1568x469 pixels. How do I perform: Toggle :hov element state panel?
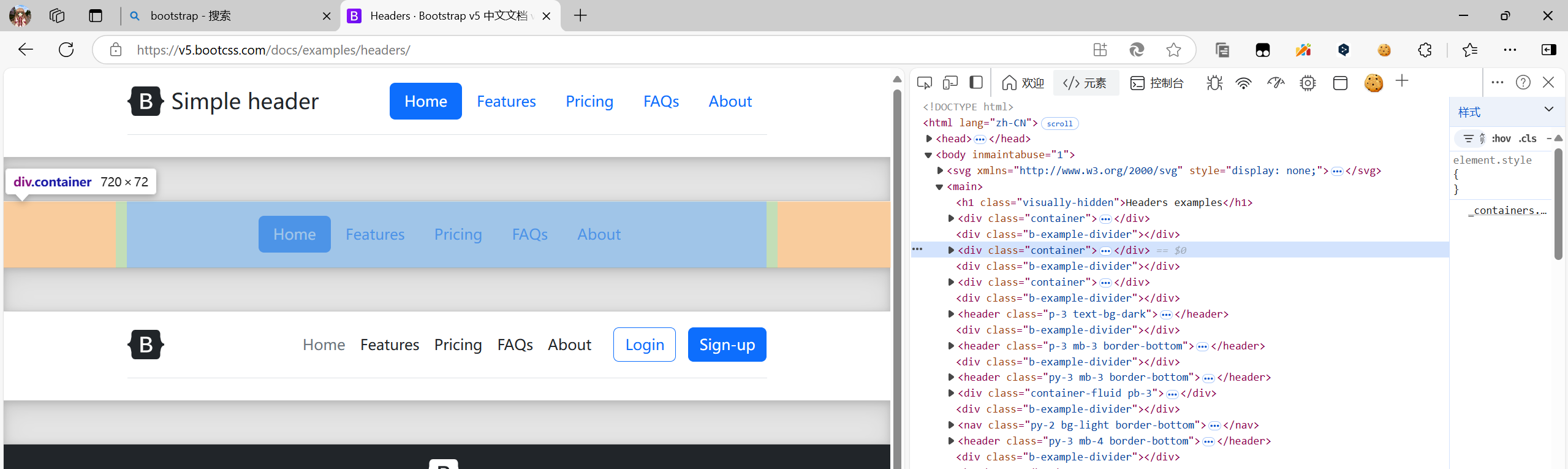[x=1501, y=139]
